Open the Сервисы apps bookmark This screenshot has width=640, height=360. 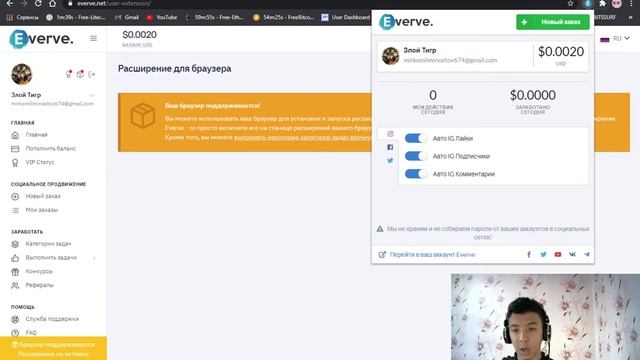[22, 18]
